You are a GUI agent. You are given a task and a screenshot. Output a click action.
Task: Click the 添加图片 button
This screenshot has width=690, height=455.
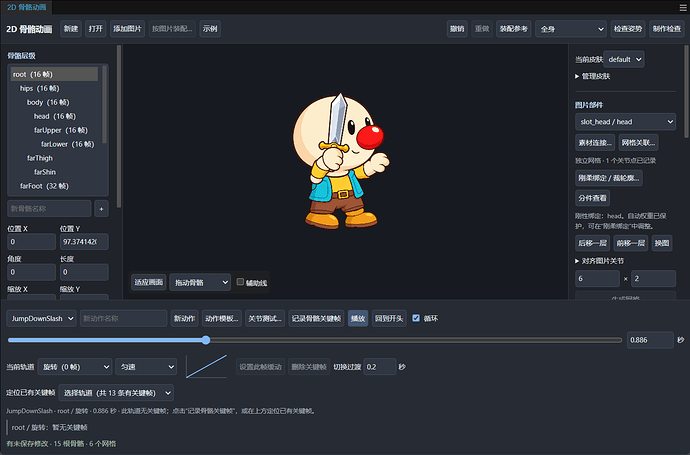click(x=127, y=29)
